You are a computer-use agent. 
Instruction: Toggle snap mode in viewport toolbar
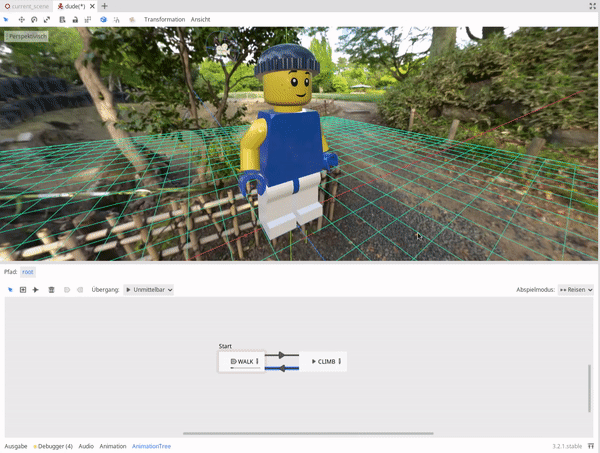coord(116,20)
